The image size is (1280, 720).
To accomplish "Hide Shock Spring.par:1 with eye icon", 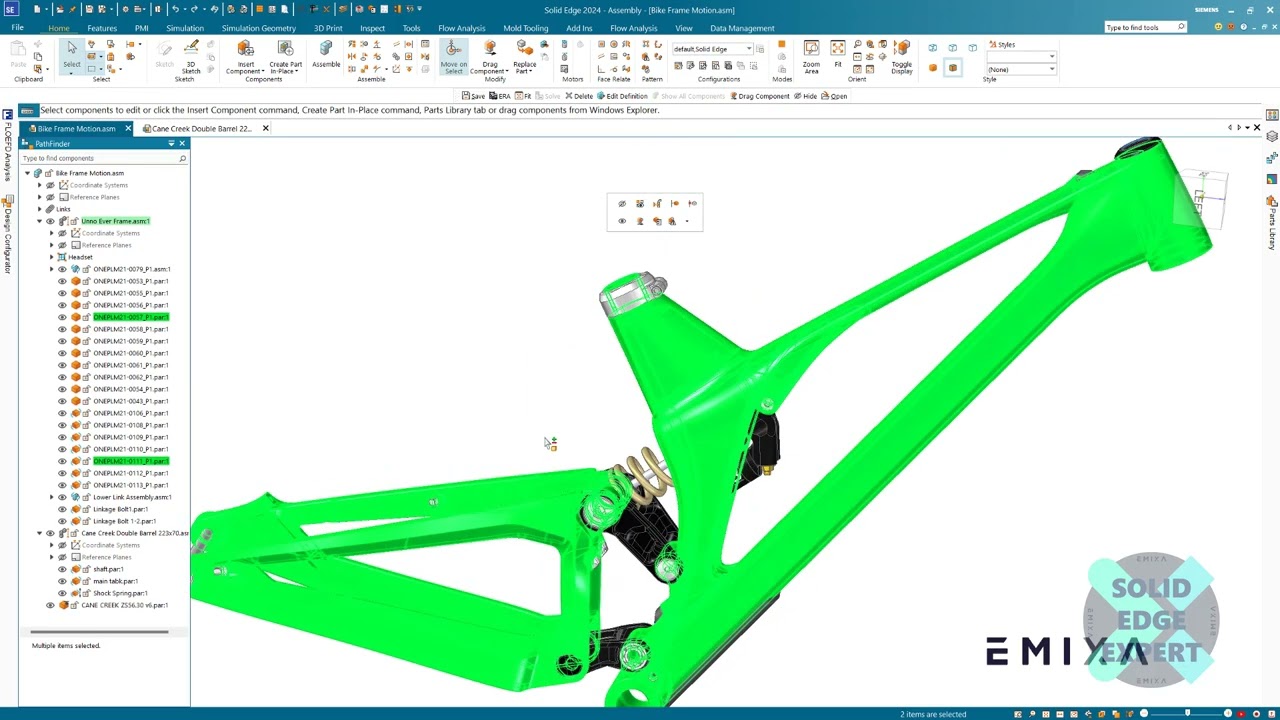I will point(62,593).
